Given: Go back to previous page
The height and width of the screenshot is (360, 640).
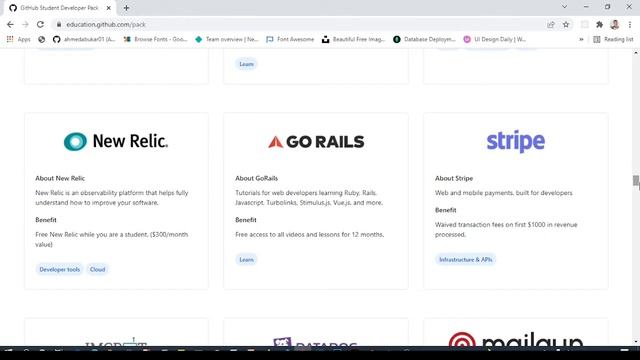Looking at the screenshot, I should (x=10, y=24).
